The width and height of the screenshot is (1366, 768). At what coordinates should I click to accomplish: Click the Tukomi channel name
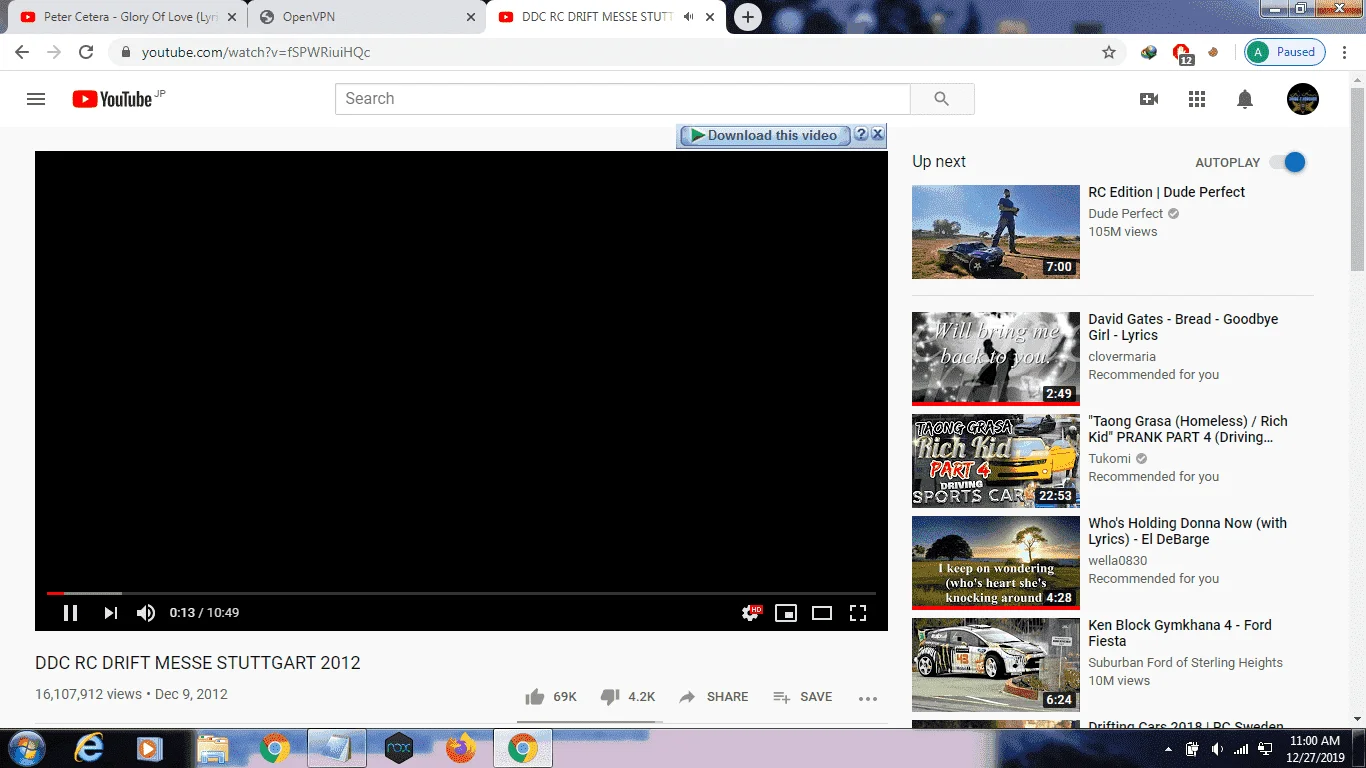1110,459
